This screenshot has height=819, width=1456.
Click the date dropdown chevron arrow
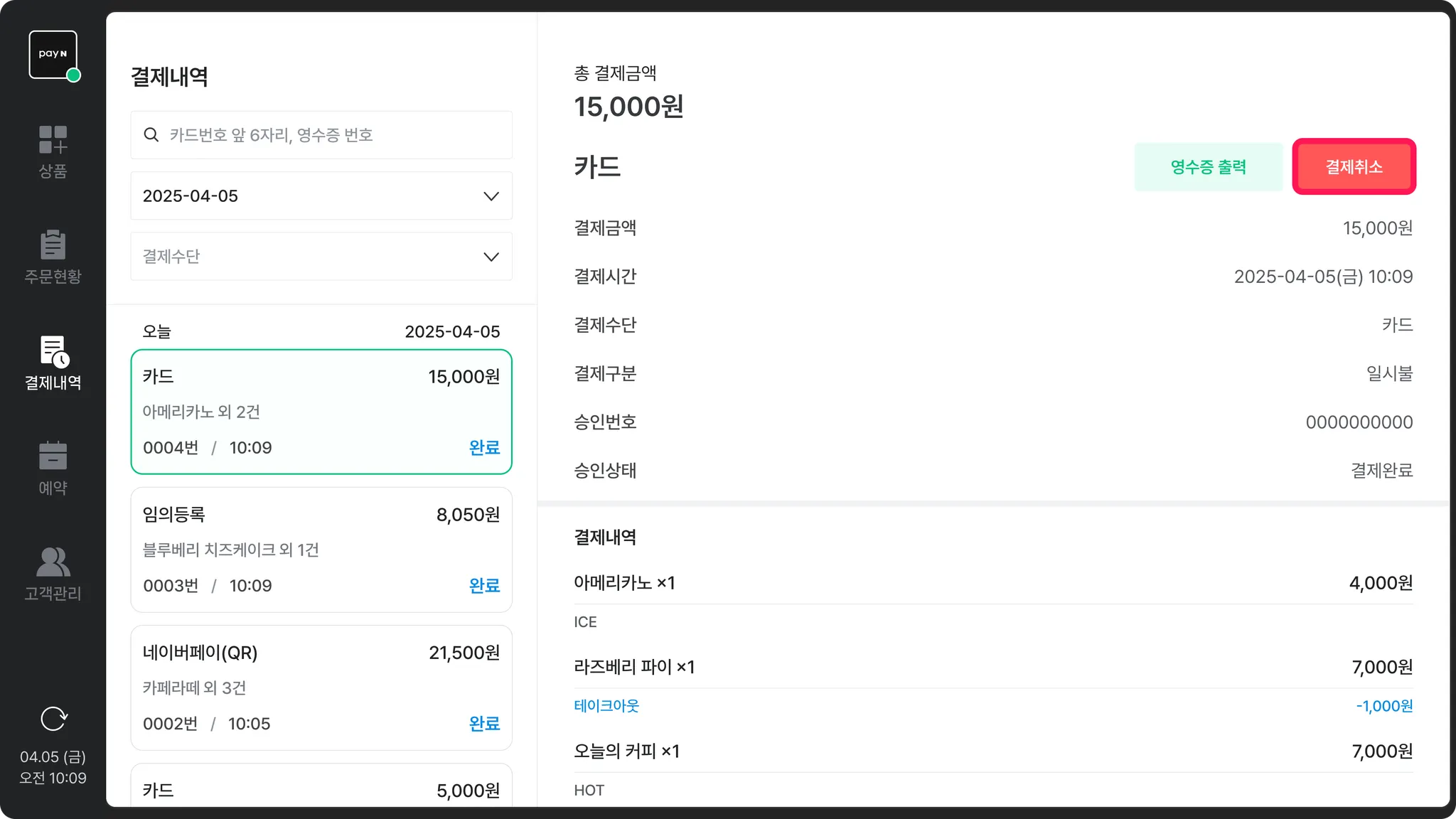(491, 196)
